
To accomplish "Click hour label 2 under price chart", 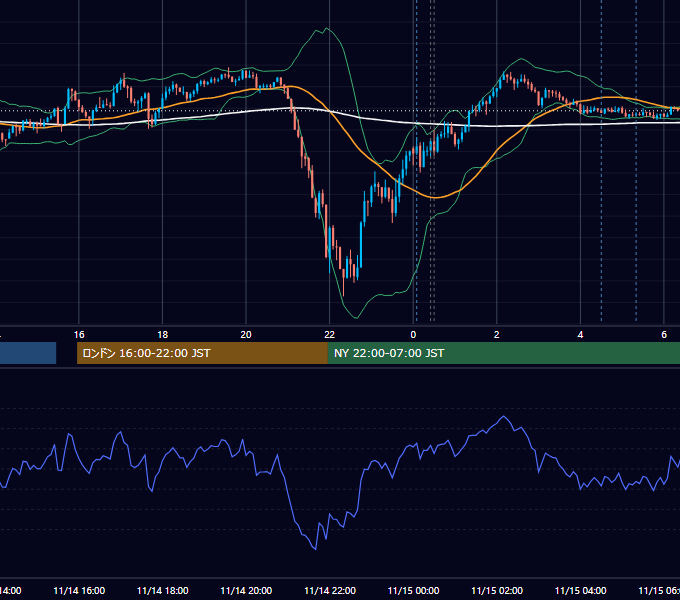I will click(497, 335).
